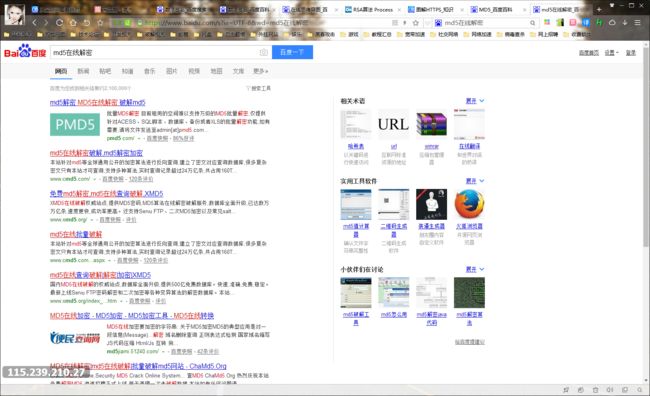Open downloads via the down-arrow icon

625,23
